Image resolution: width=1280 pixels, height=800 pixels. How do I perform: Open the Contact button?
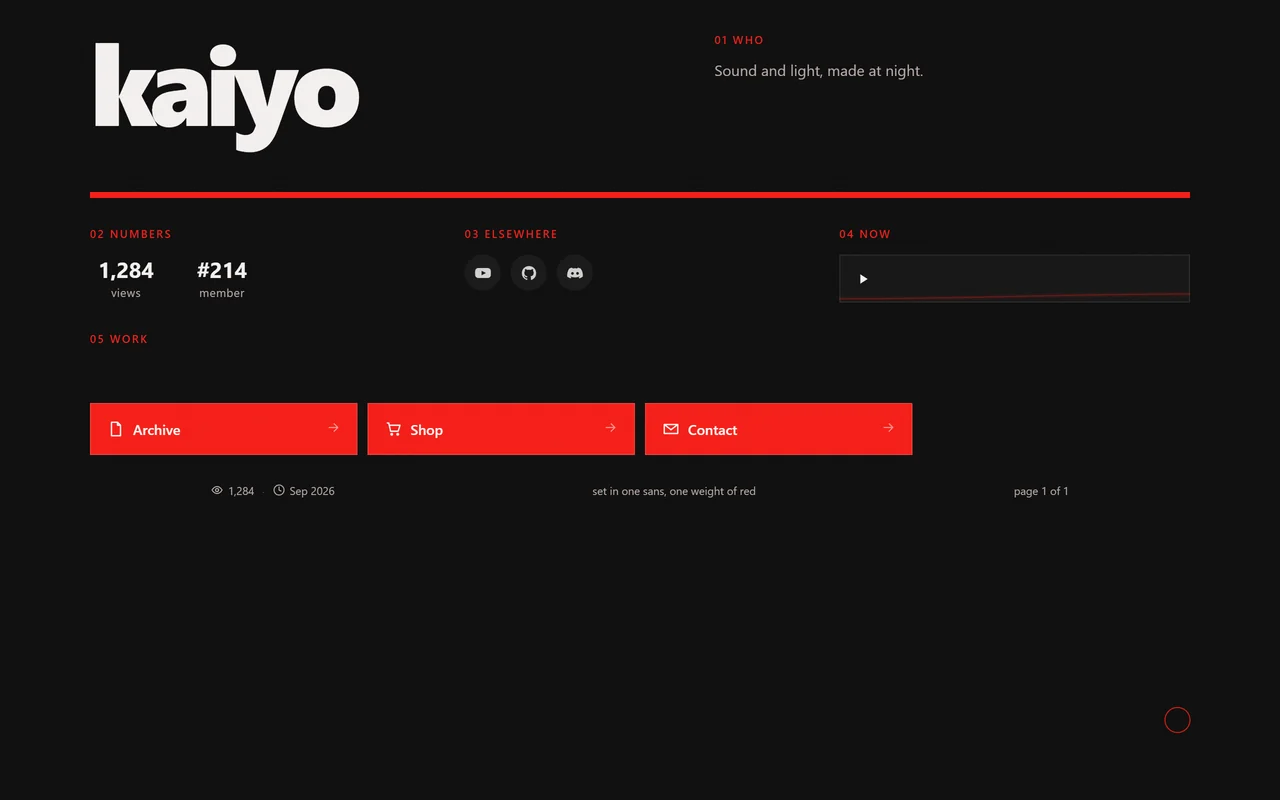(x=778, y=429)
